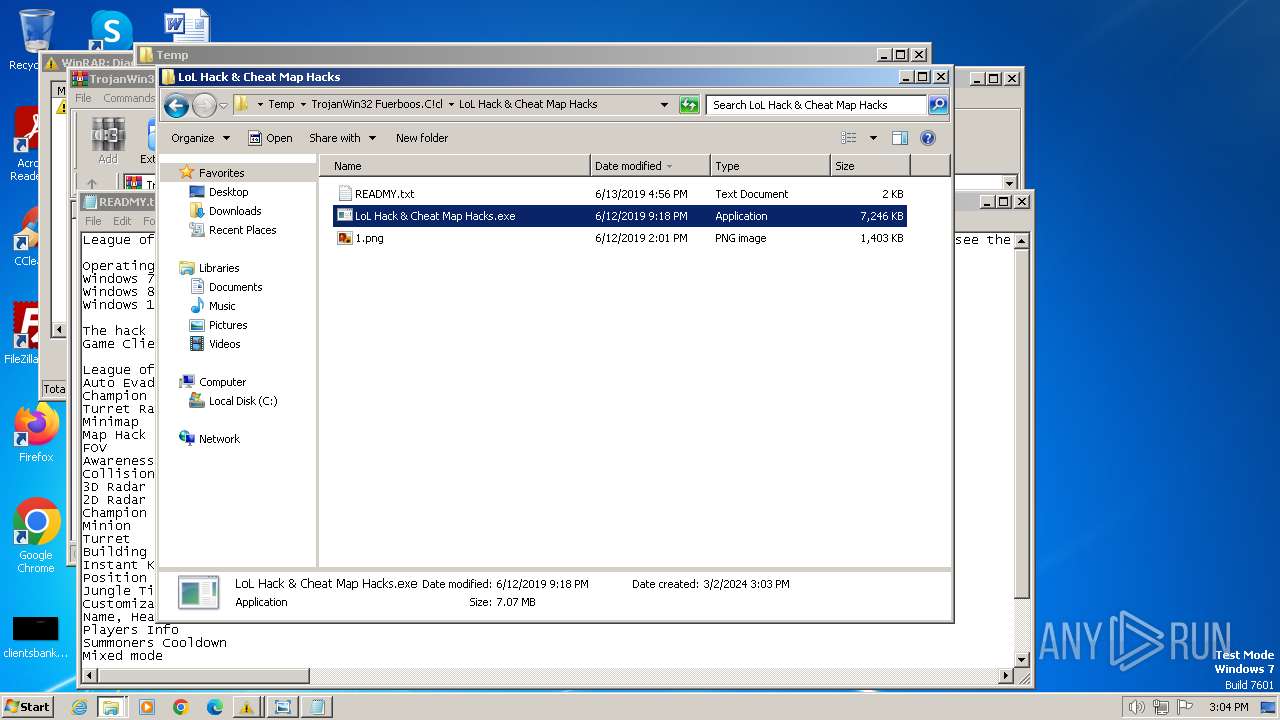Viewport: 1280px width, 720px height.
Task: Open the address bar history dropdown
Action: click(x=664, y=105)
